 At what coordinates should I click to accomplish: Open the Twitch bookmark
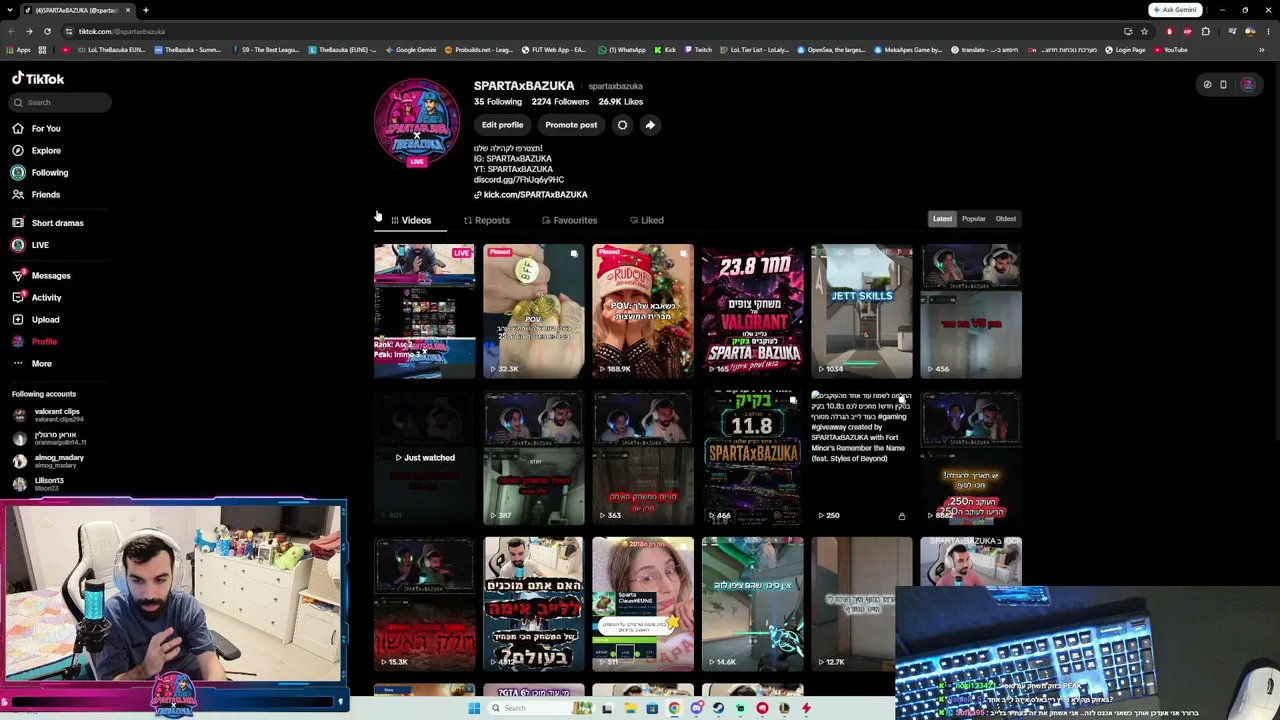pyautogui.click(x=698, y=50)
